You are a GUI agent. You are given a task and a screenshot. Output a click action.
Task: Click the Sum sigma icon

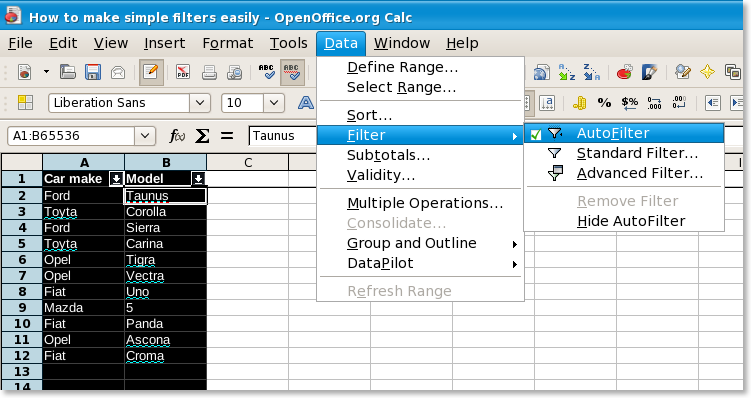pyautogui.click(x=202, y=136)
